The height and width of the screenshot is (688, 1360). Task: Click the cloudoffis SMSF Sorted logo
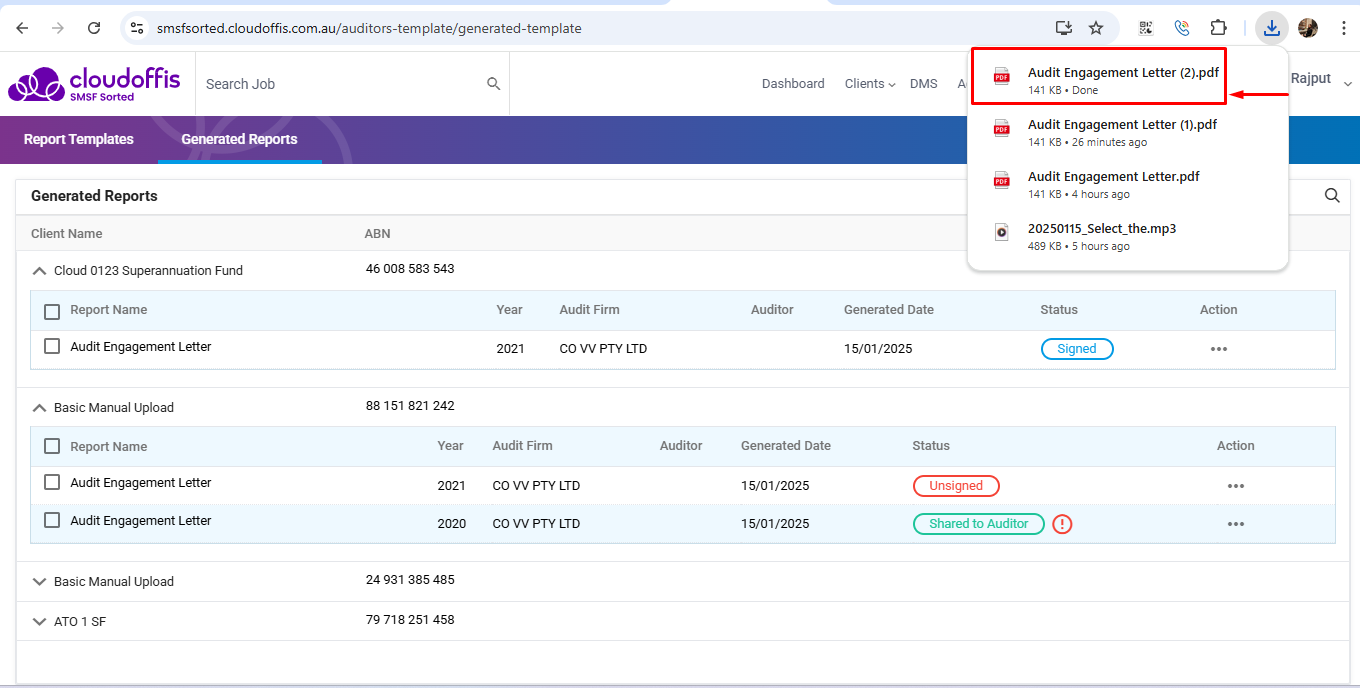point(94,84)
